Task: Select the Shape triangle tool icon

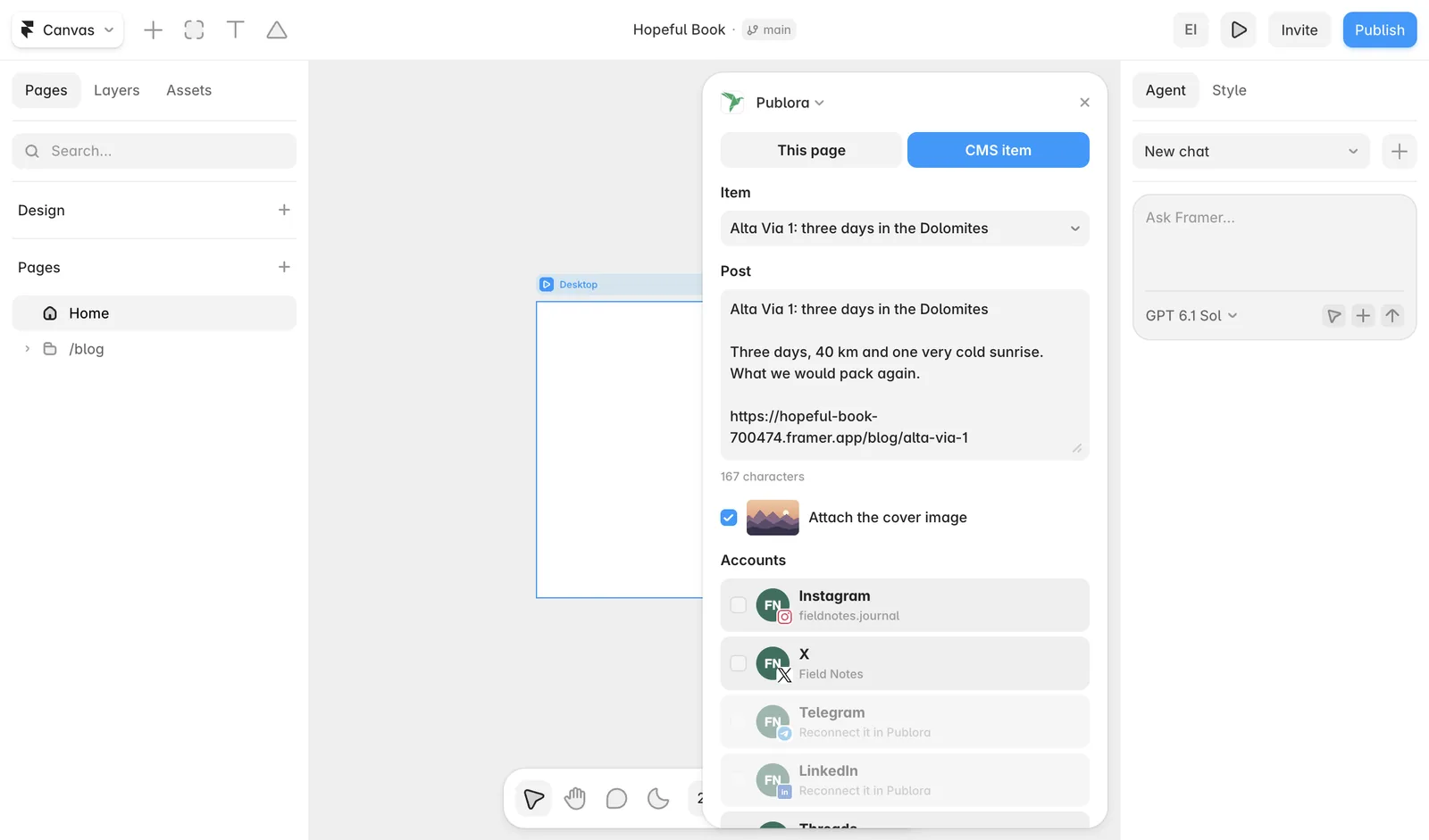Action: tap(277, 29)
